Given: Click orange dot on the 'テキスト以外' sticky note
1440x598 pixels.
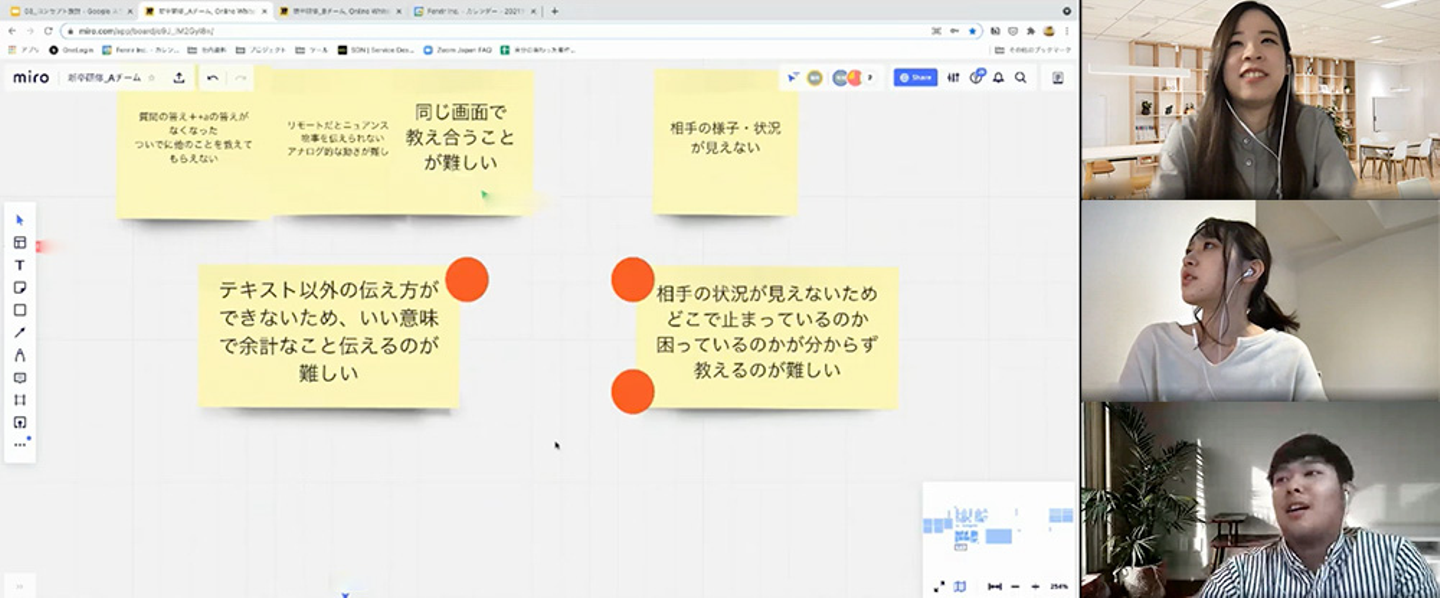Looking at the screenshot, I should (467, 279).
